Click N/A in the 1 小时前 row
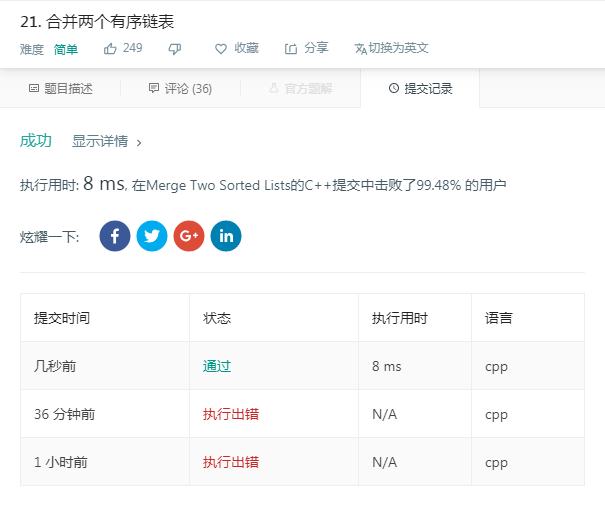This screenshot has width=605, height=526. tap(384, 462)
